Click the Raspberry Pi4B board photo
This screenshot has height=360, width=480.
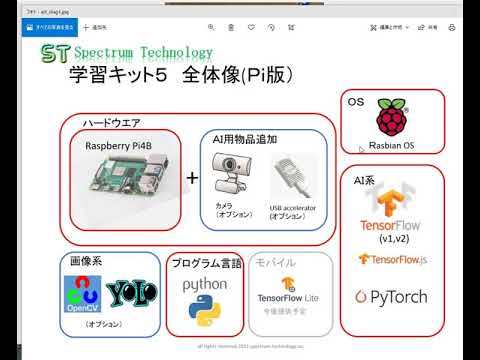coord(129,175)
